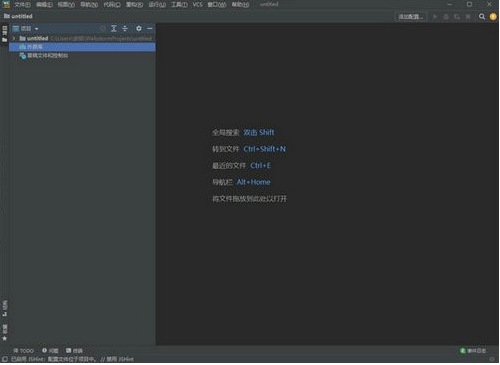Viewport: 500px width, 365px height.
Task: Open the 代码 (Code) menu
Action: click(x=112, y=4)
